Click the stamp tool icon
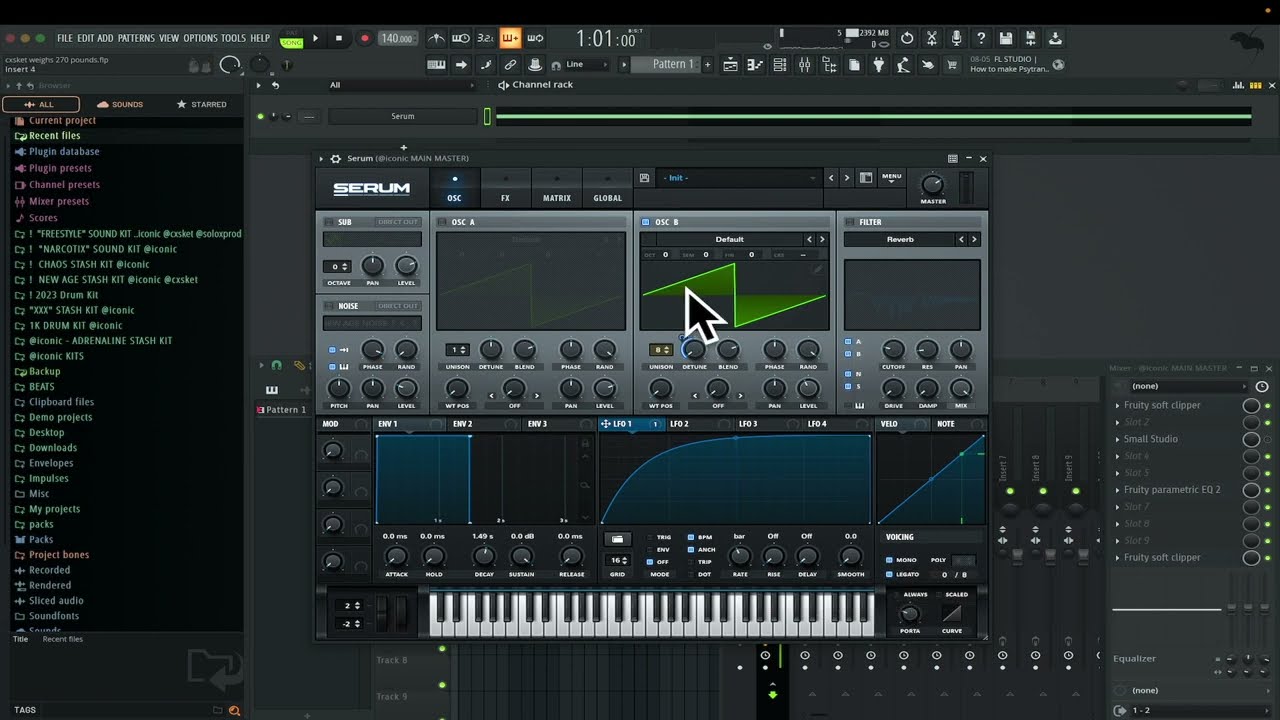This screenshot has height=720, width=1280. pyautogui.click(x=535, y=64)
